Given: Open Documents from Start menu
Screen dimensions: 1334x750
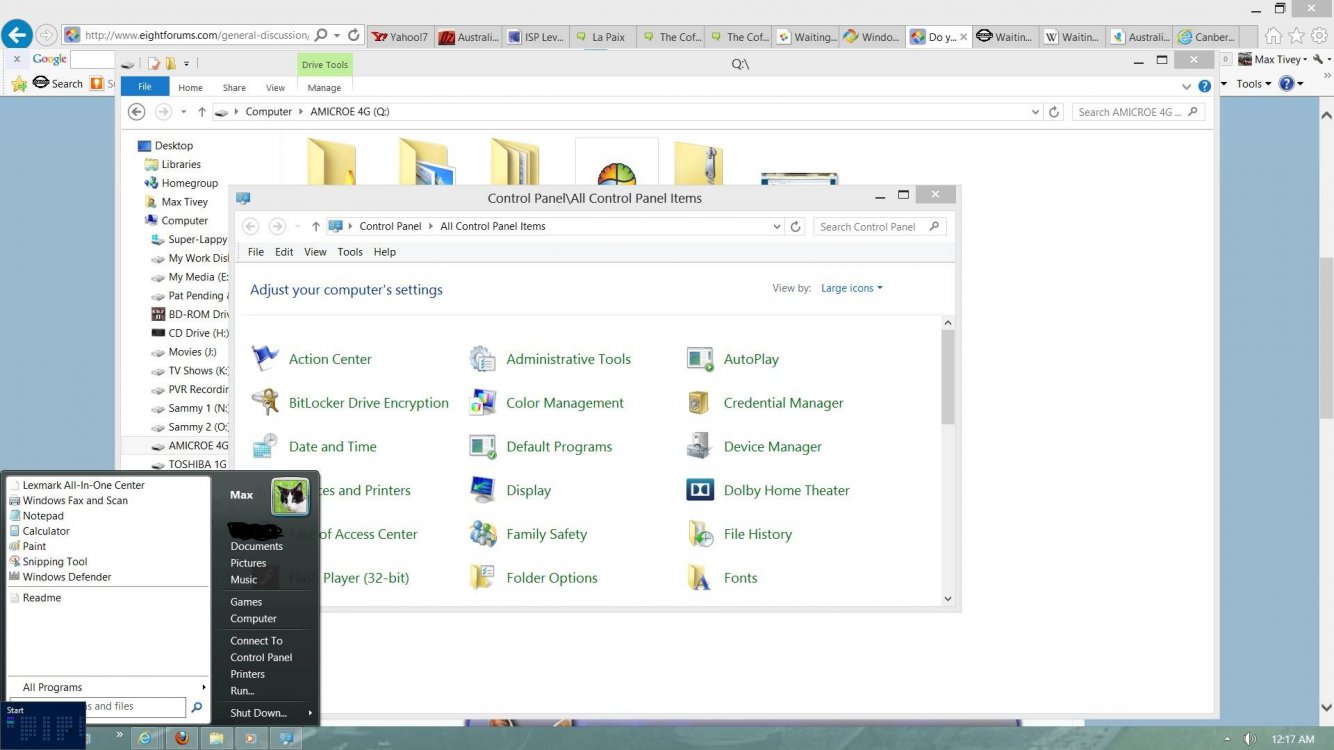Looking at the screenshot, I should coord(256,546).
